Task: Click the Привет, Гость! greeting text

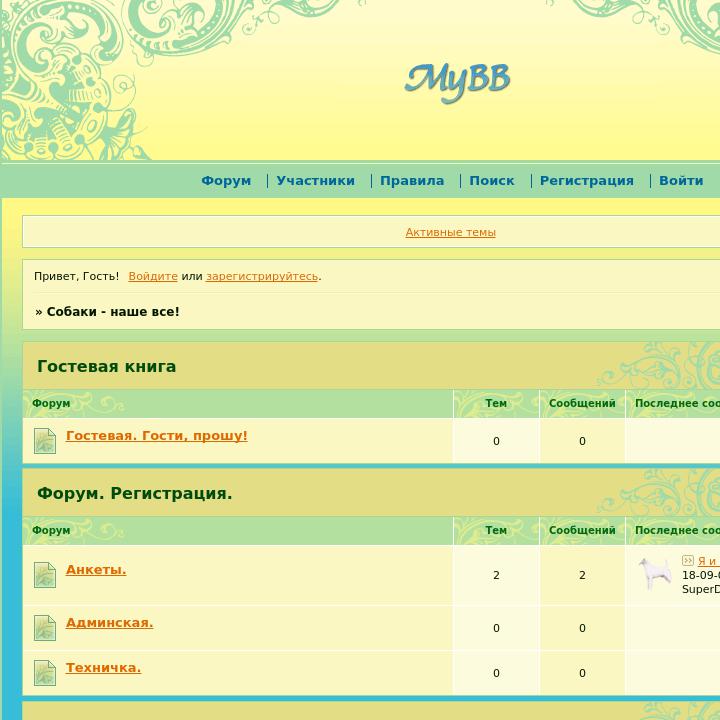Action: click(76, 276)
